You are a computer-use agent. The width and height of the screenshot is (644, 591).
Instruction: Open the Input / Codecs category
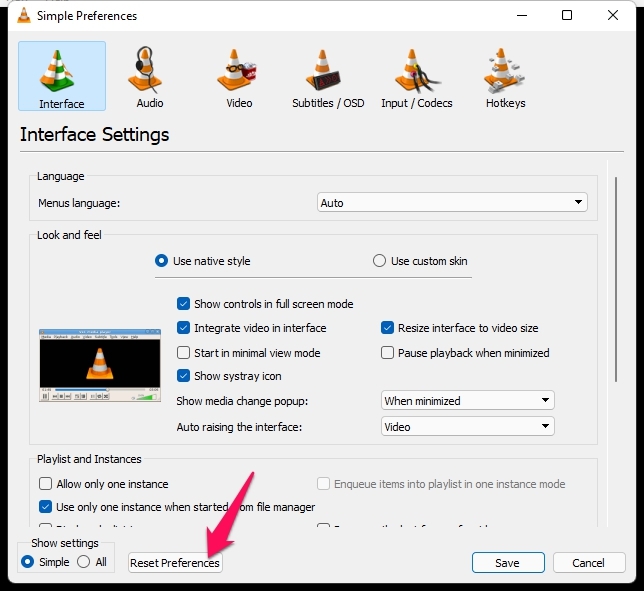(416, 77)
